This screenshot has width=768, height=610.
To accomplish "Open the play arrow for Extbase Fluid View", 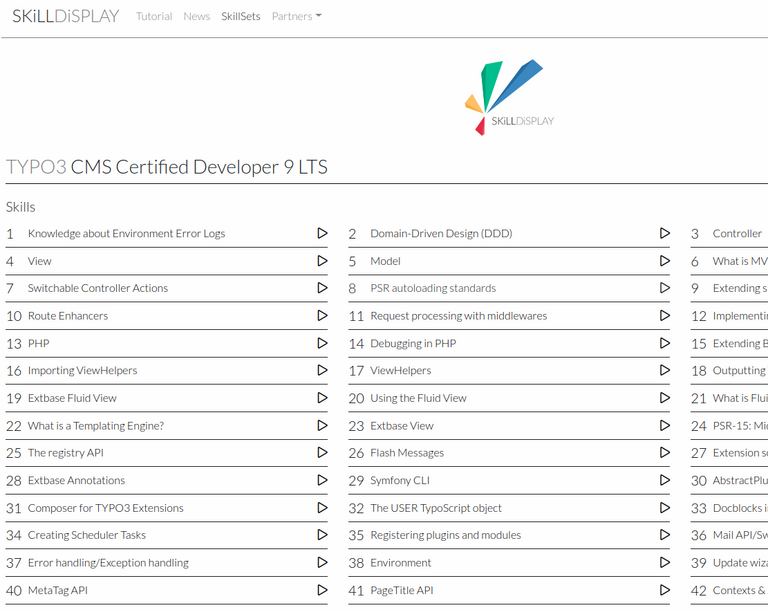I will (x=322, y=398).
